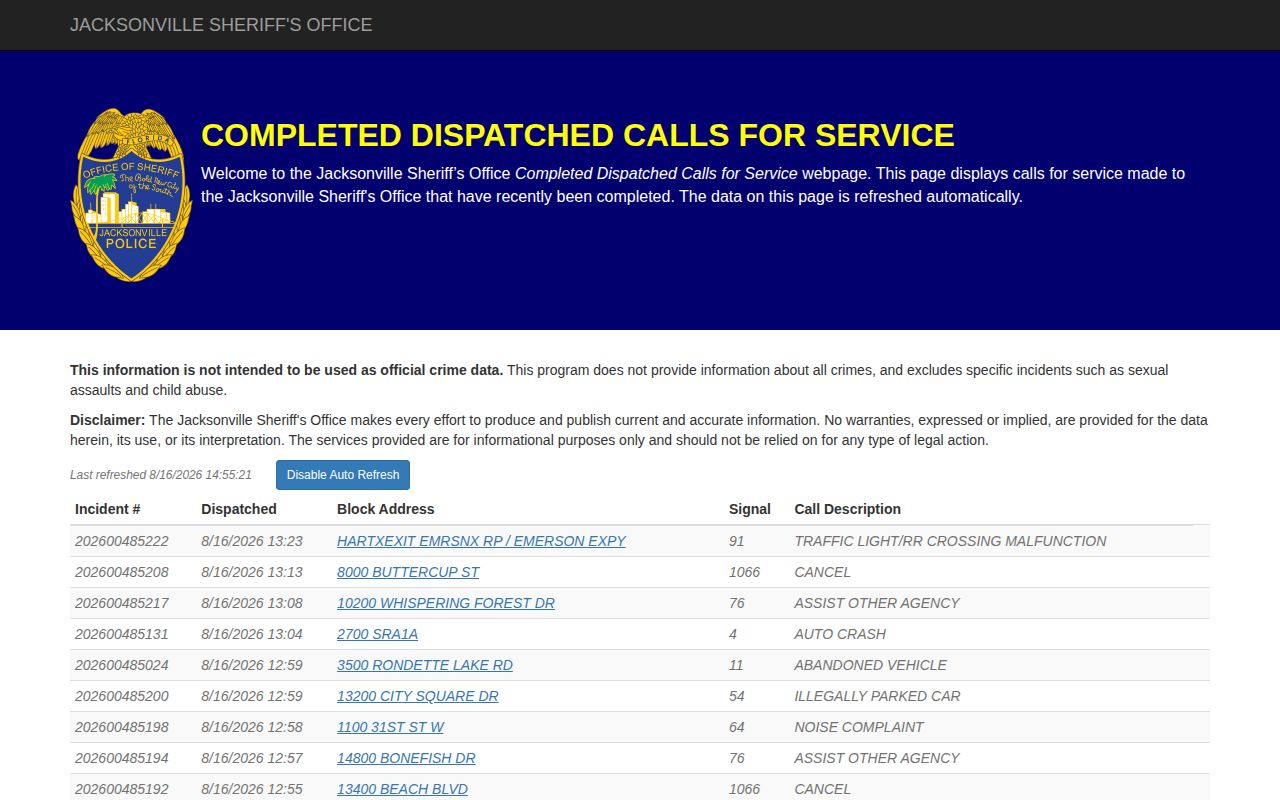Click the Last refreshed timestamp text
This screenshot has height=800, width=1280.
[x=161, y=475]
